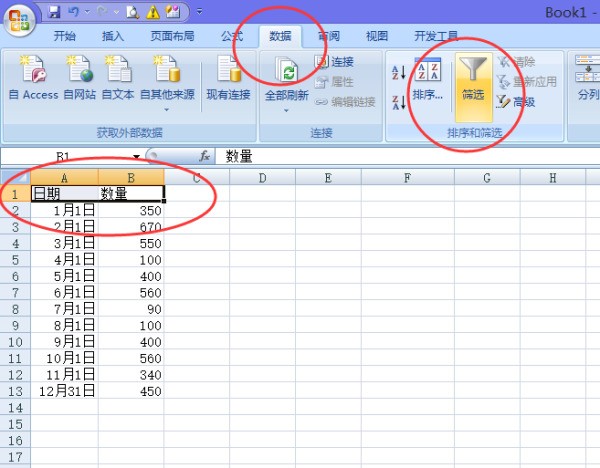Click in the formula bar showing 数量

pyautogui.click(x=408, y=156)
